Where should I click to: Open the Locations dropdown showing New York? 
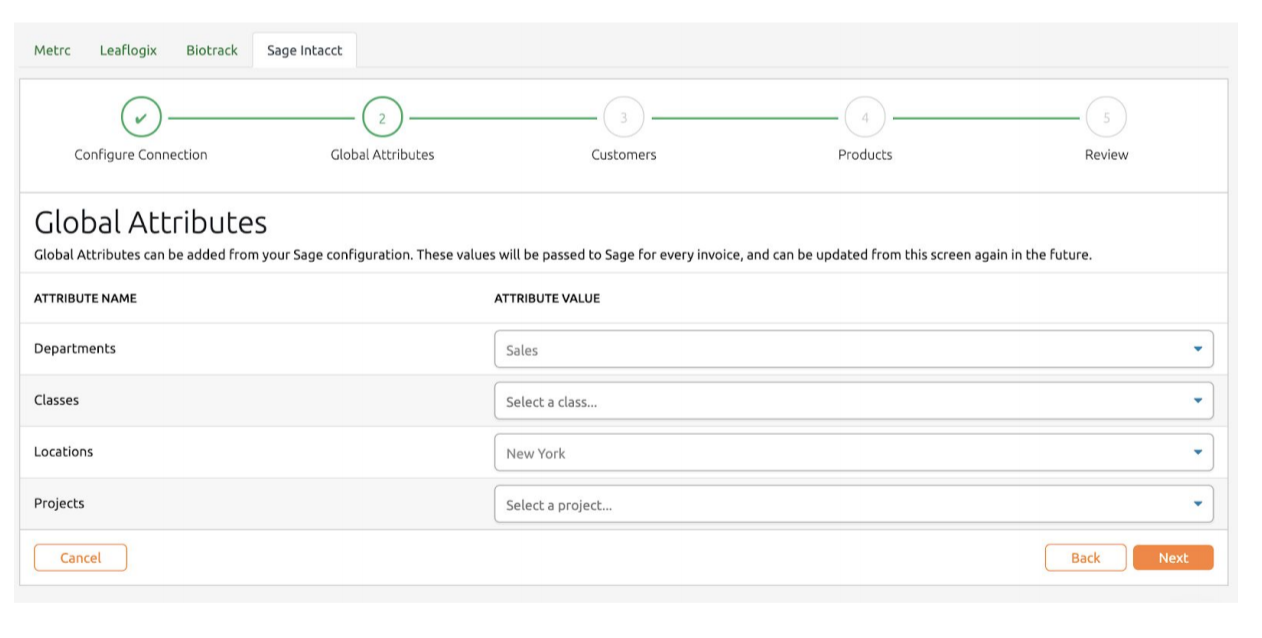pyautogui.click(x=840, y=452)
